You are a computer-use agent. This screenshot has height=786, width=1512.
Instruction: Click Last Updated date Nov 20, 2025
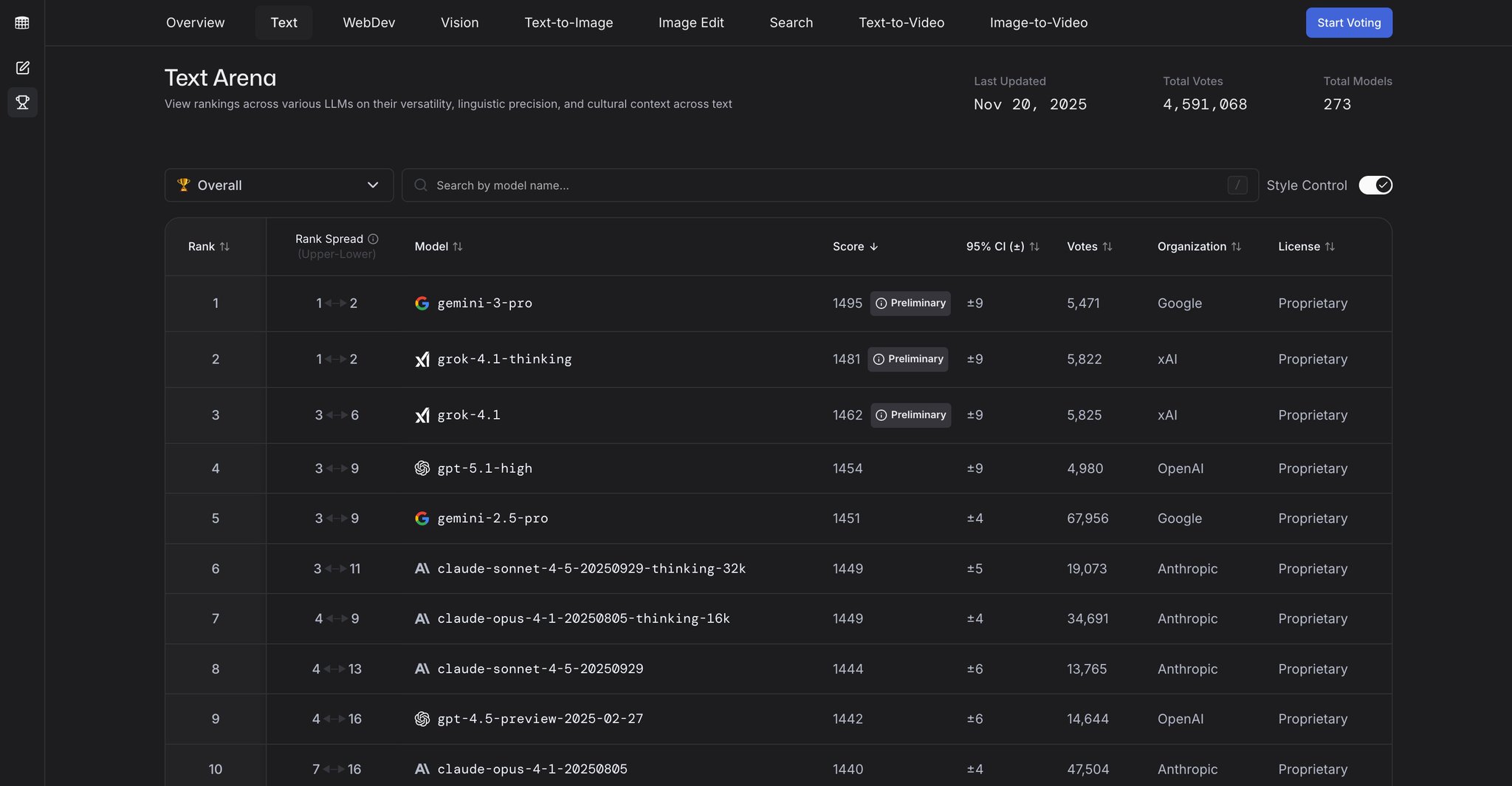[1030, 105]
